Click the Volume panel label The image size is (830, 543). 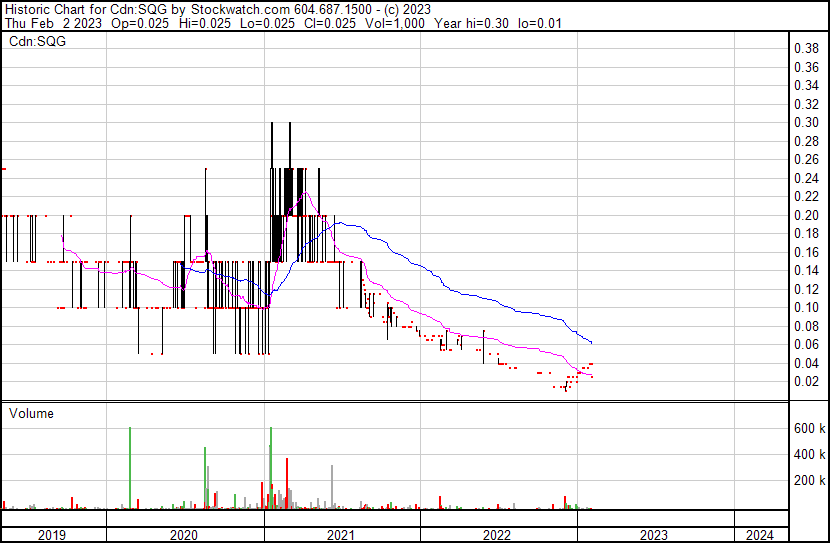(x=31, y=413)
